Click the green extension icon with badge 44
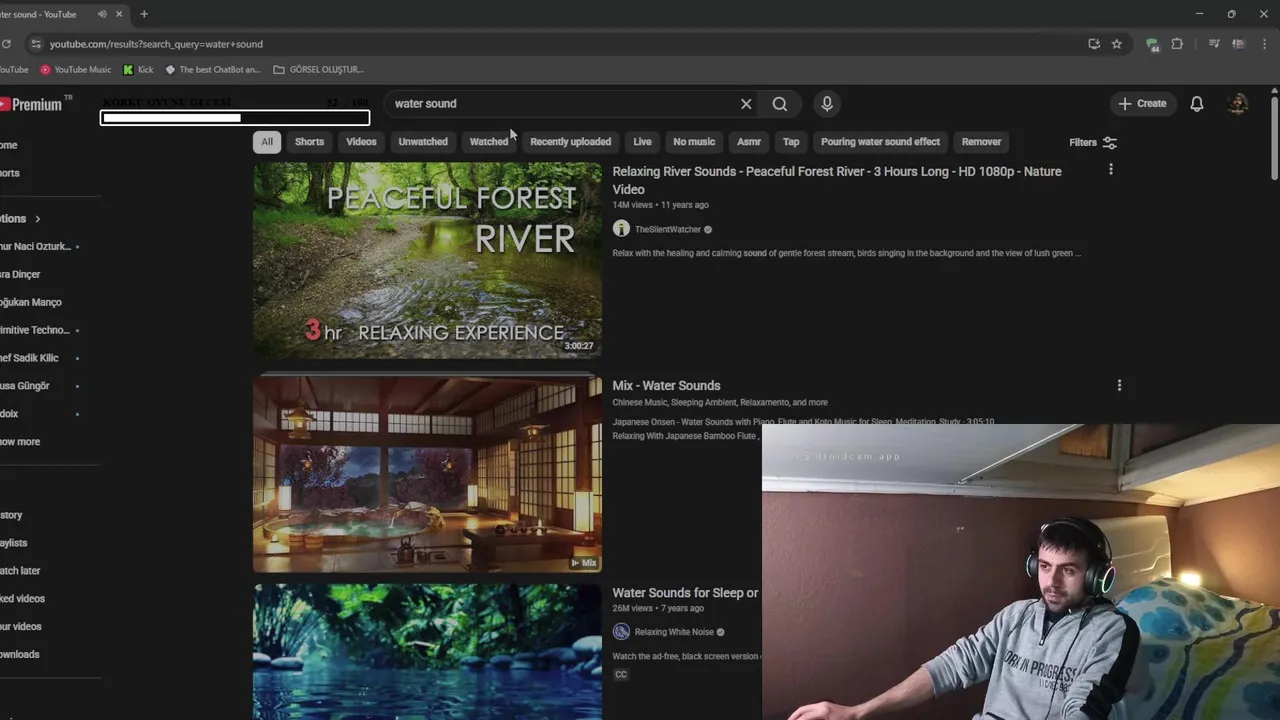The image size is (1280, 720). pyautogui.click(x=1152, y=44)
